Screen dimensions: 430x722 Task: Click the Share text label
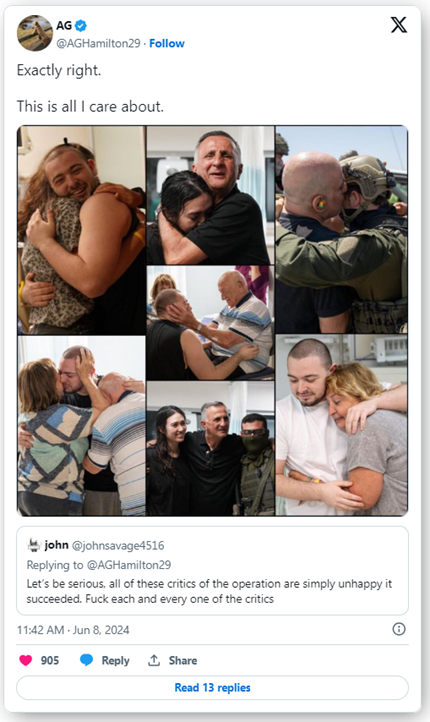click(183, 660)
